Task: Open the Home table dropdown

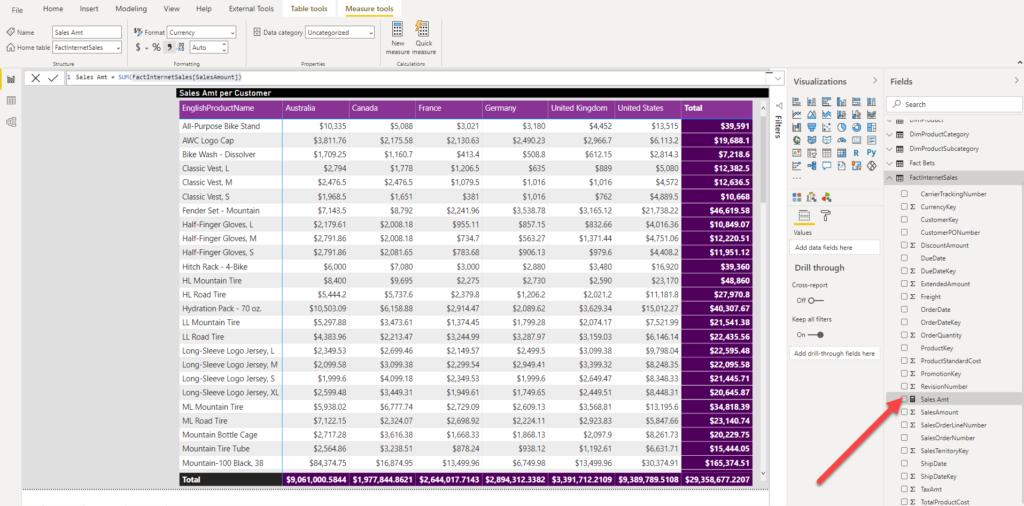Action: tap(87, 47)
